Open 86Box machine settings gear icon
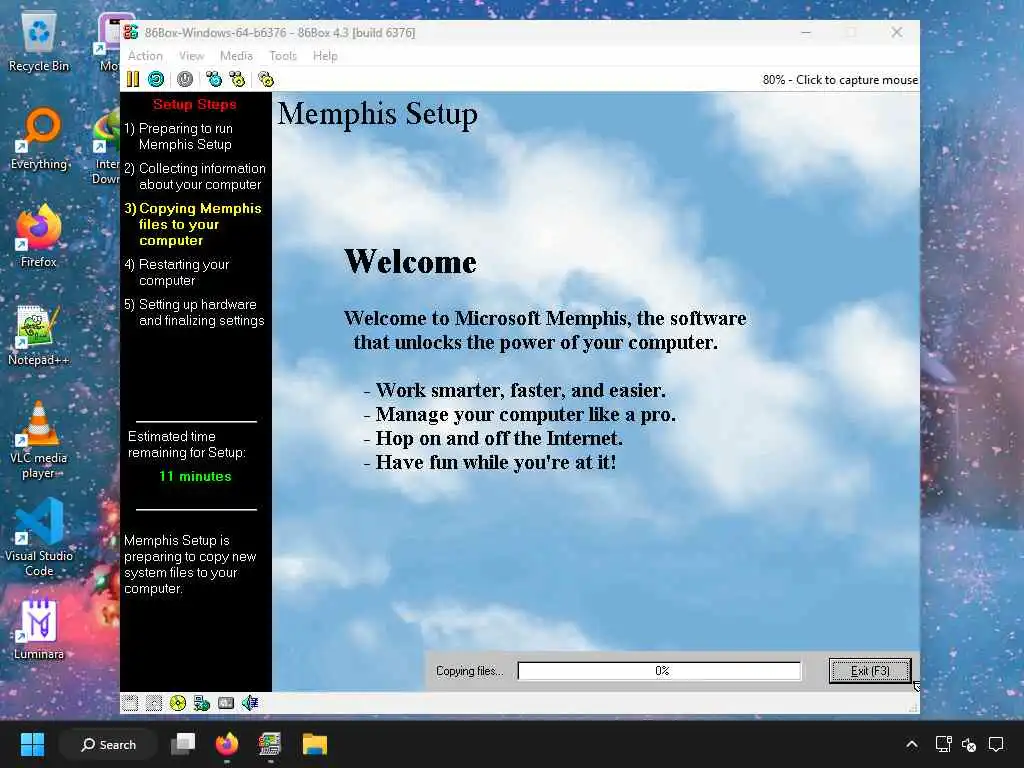The width and height of the screenshot is (1024, 768). (266, 79)
